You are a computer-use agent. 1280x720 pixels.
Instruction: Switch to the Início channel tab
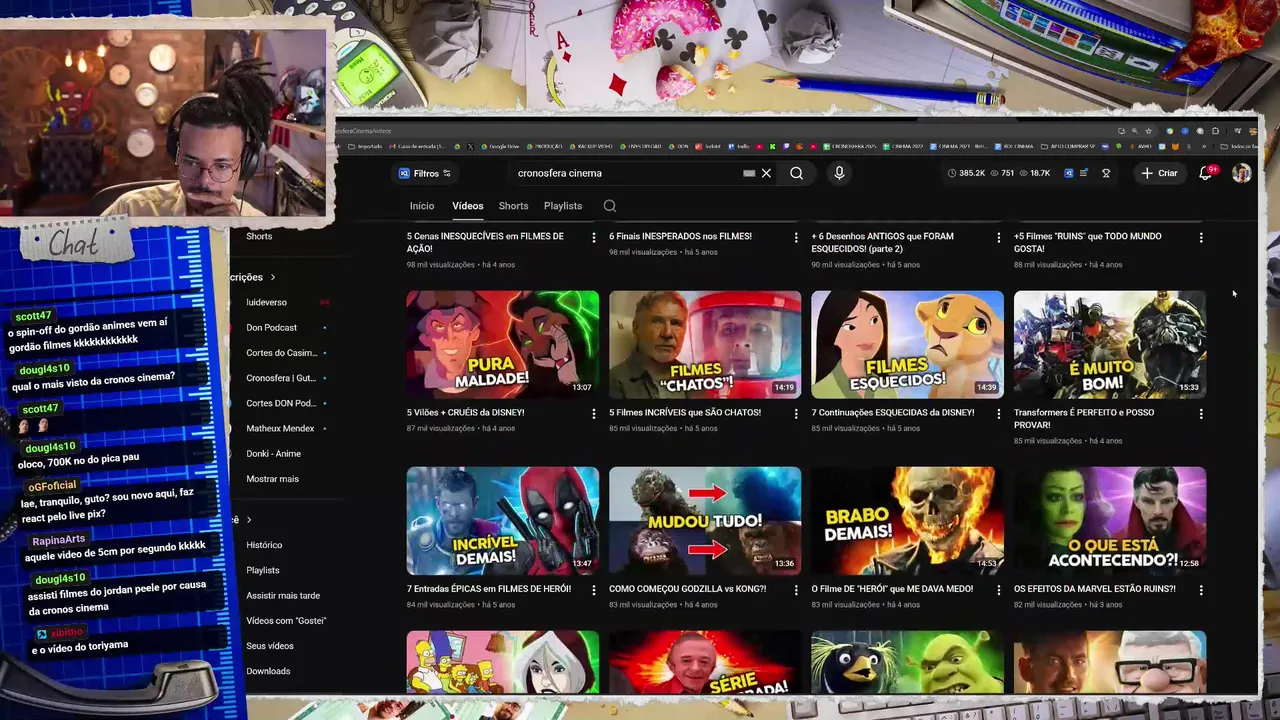click(422, 206)
